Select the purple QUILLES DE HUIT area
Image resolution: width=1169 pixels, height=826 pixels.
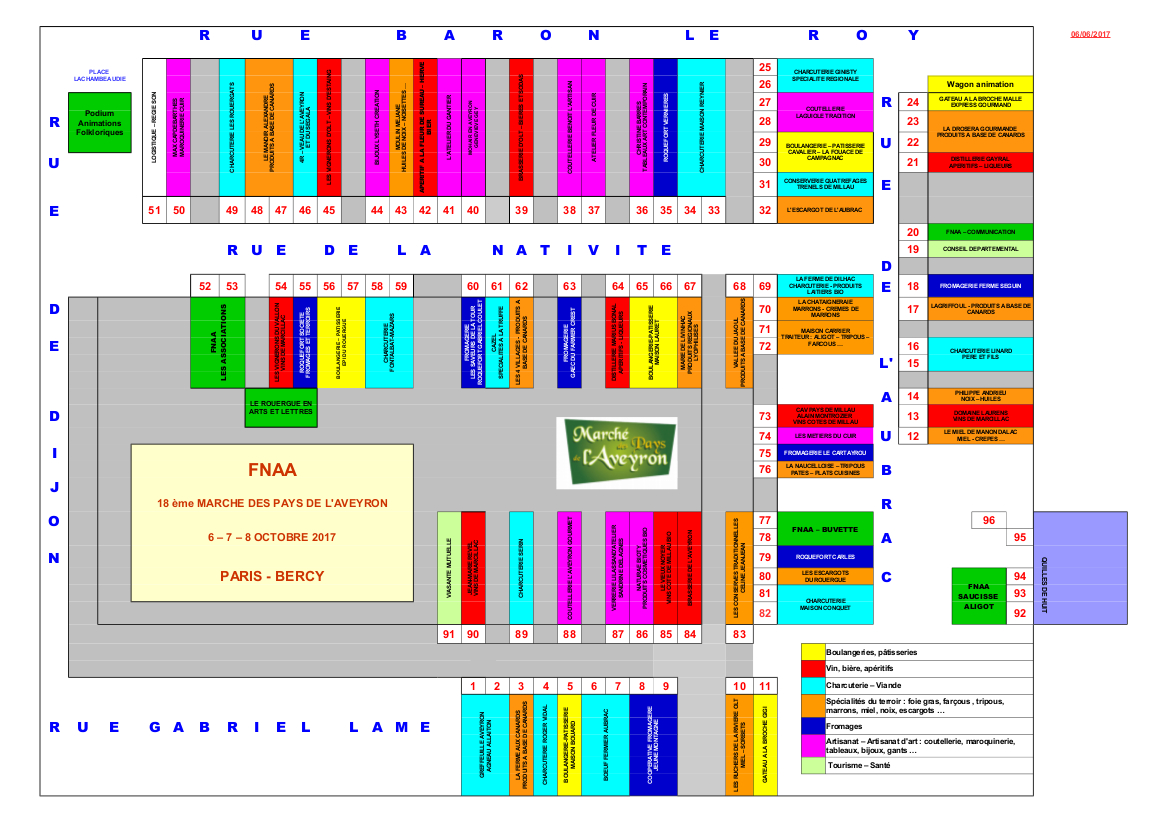(1080, 568)
